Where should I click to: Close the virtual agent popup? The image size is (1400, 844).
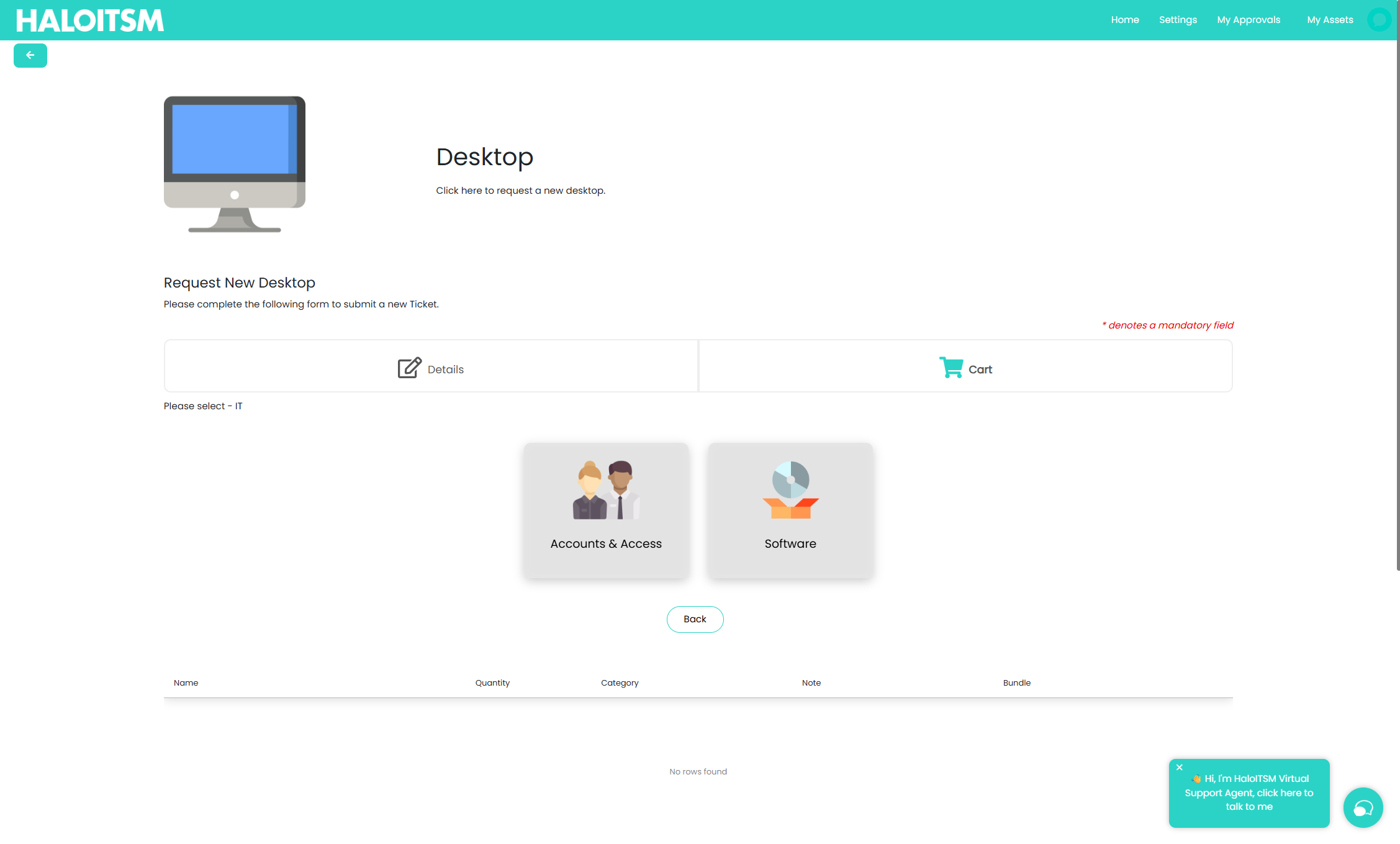click(x=1179, y=767)
